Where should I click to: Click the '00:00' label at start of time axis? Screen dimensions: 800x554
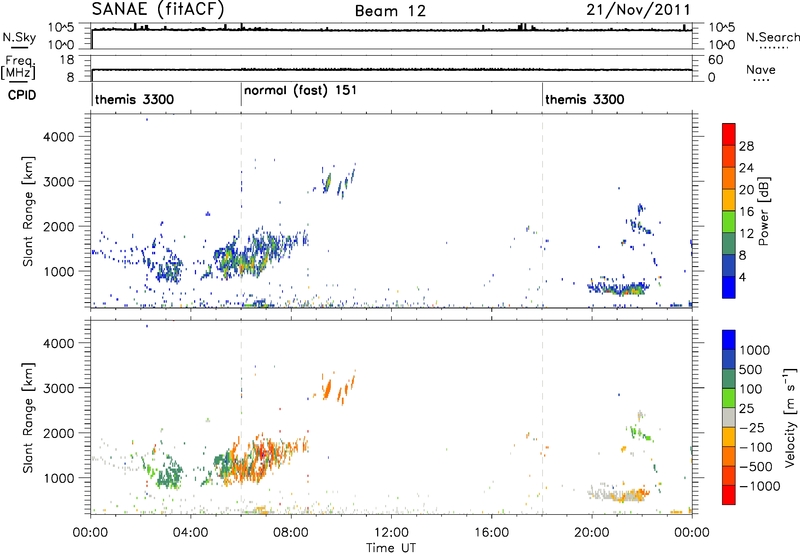pos(91,533)
